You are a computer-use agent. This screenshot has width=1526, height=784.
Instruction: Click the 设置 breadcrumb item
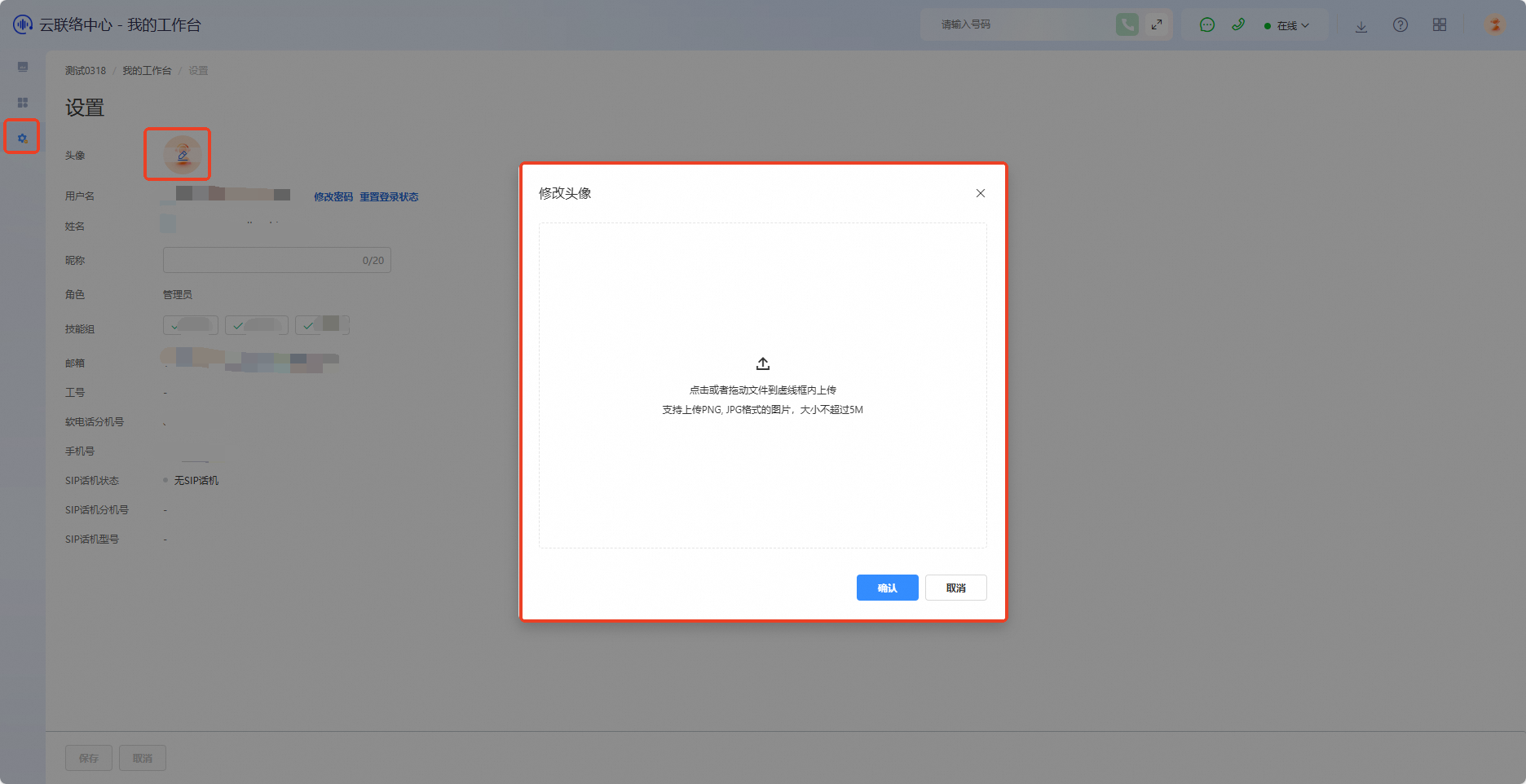tap(198, 71)
